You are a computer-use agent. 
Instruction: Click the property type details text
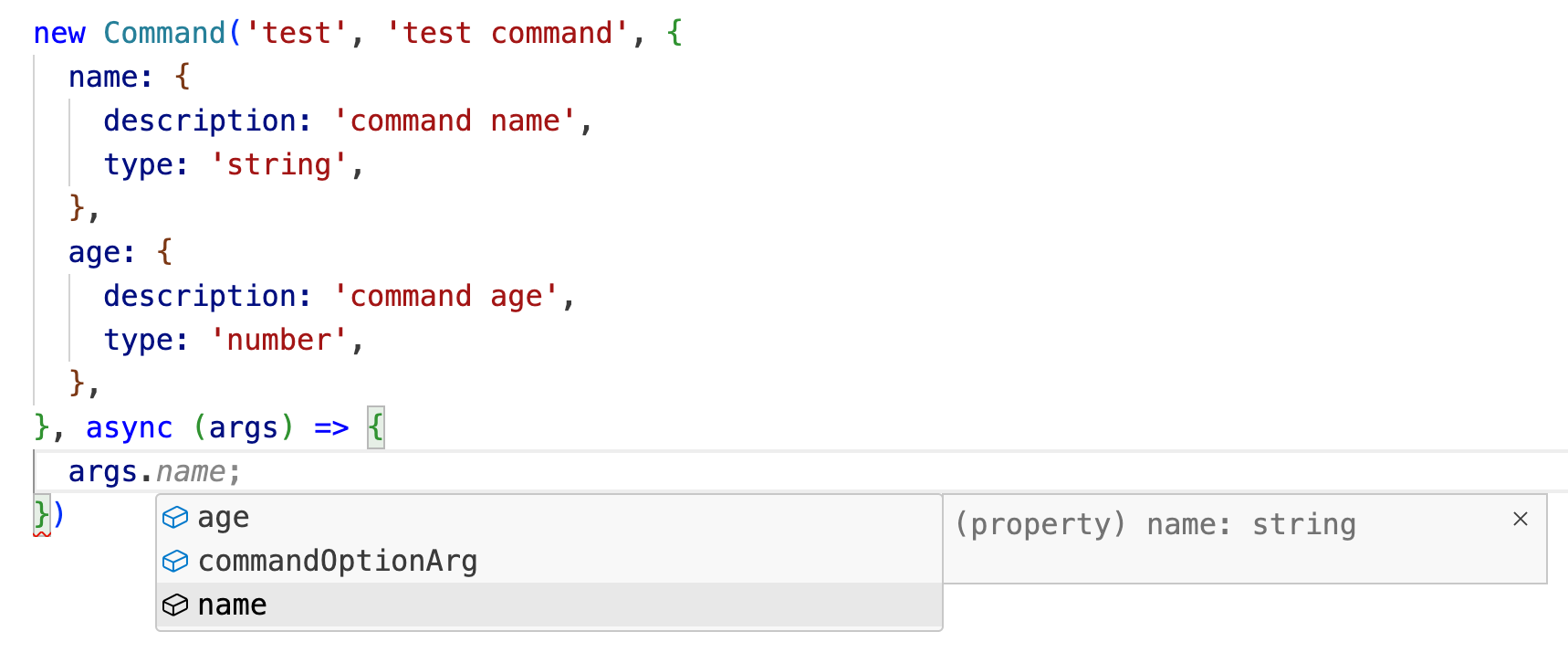click(x=1155, y=524)
